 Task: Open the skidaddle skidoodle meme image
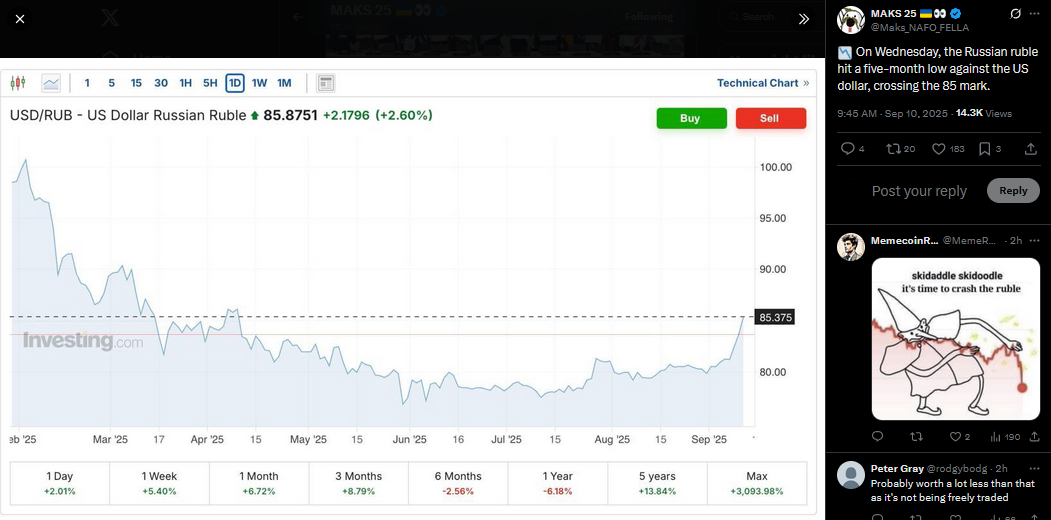(x=954, y=339)
